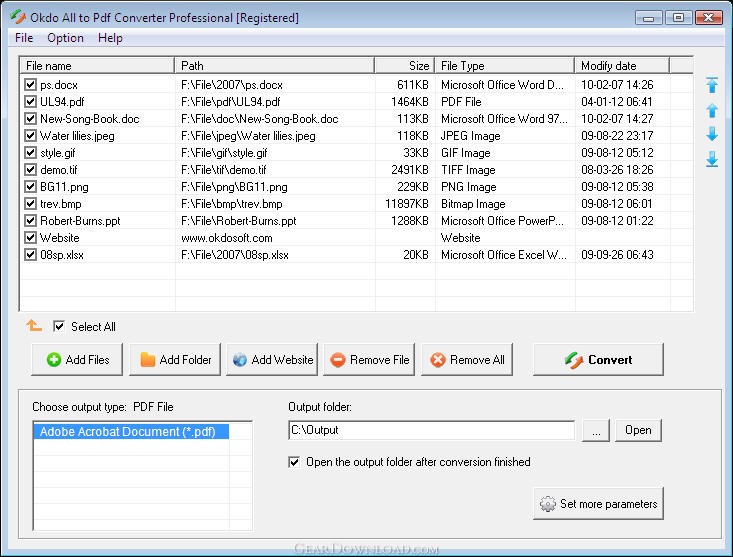Move selected file down one row arrow
The width and height of the screenshot is (733, 557).
pos(712,134)
